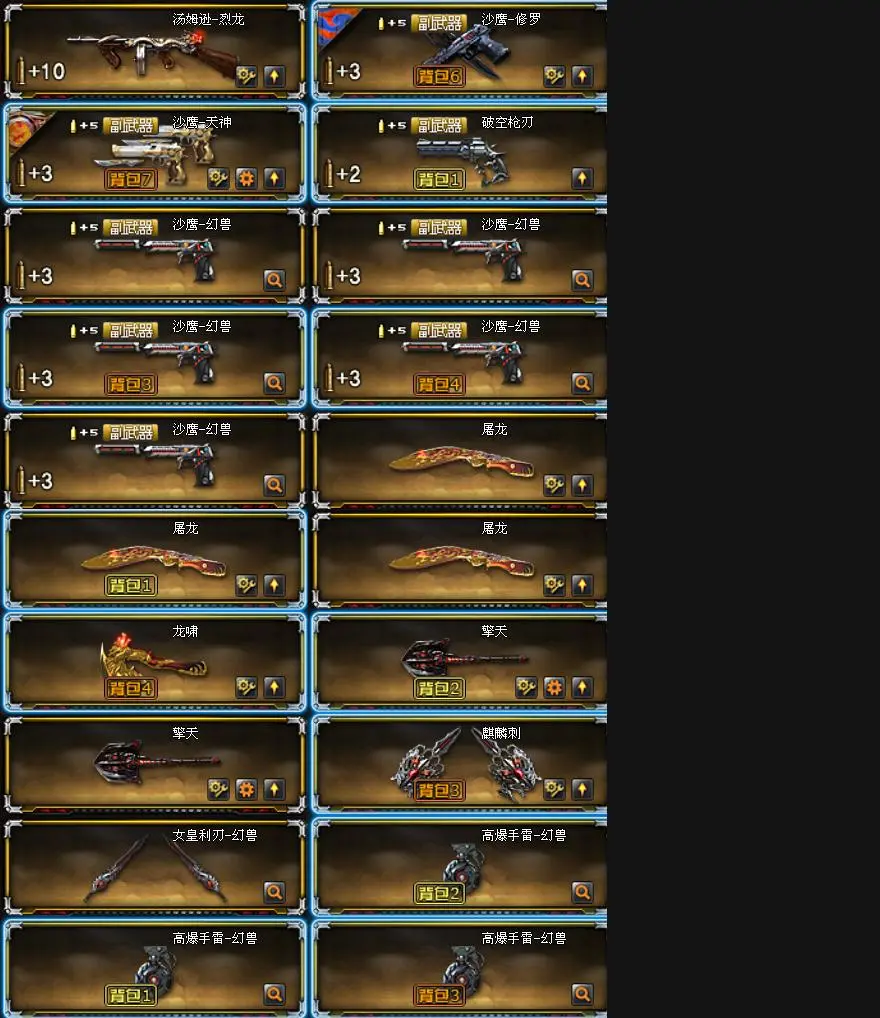The width and height of the screenshot is (880, 1018).
Task: Click the upgrade arrow on 沙鹰-天神
Action: click(274, 178)
